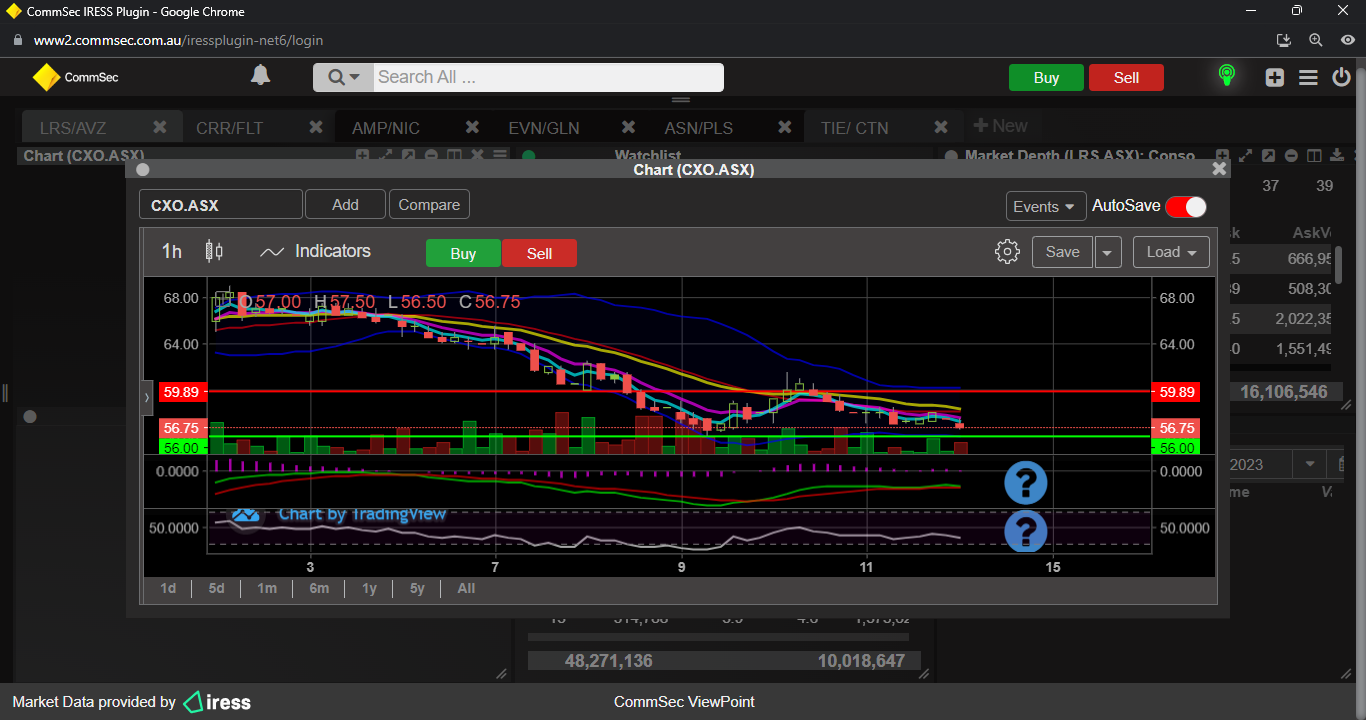
Task: Open the hamburger main menu
Action: pos(1308,77)
